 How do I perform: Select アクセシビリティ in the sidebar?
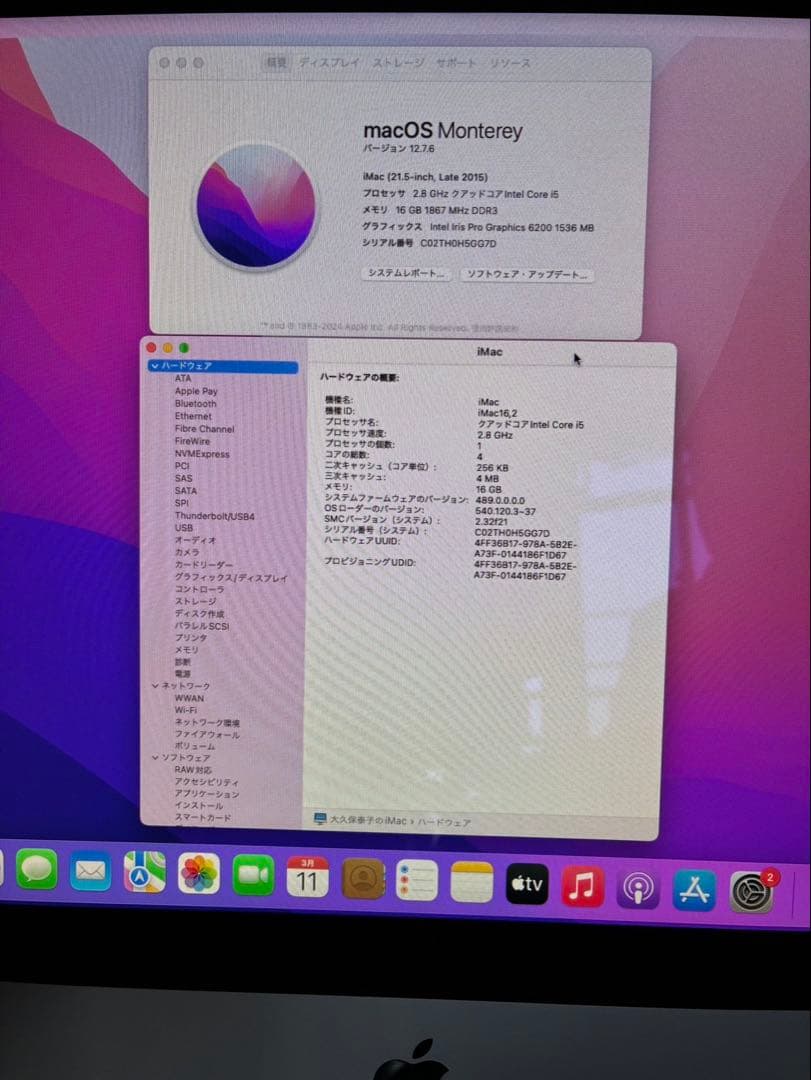tap(207, 782)
